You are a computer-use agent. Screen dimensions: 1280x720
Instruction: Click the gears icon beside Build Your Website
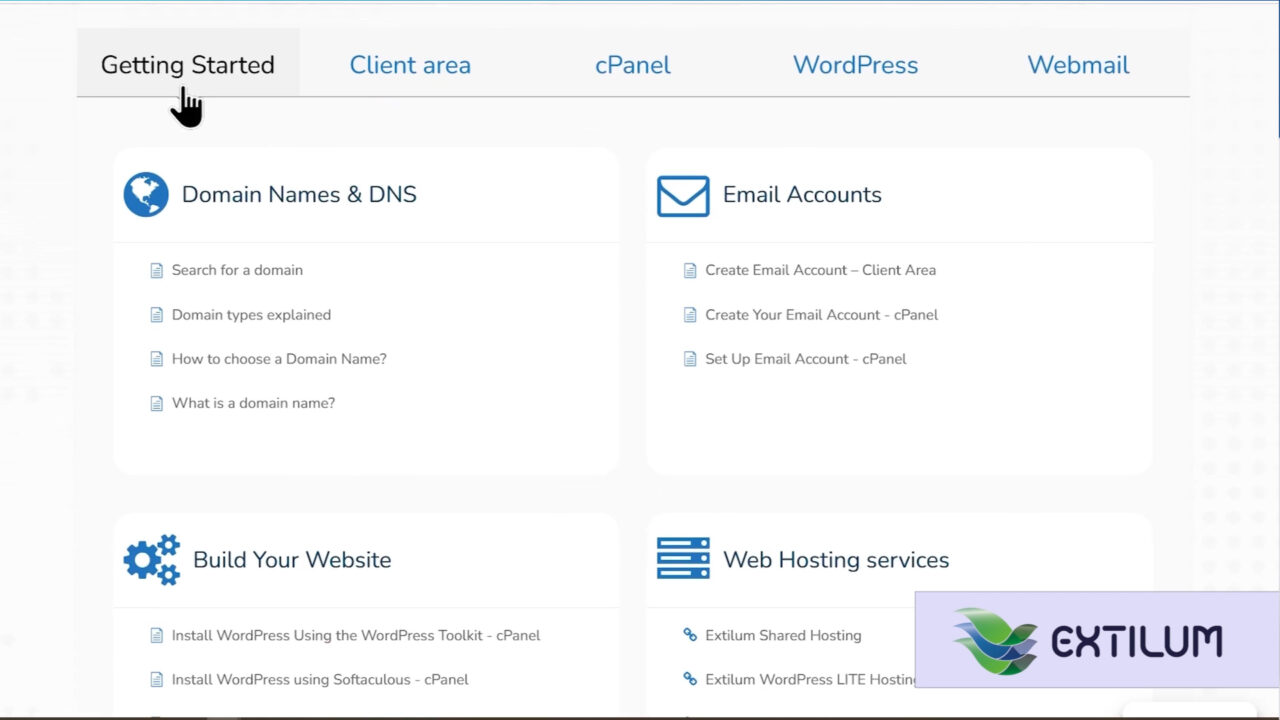click(x=151, y=559)
